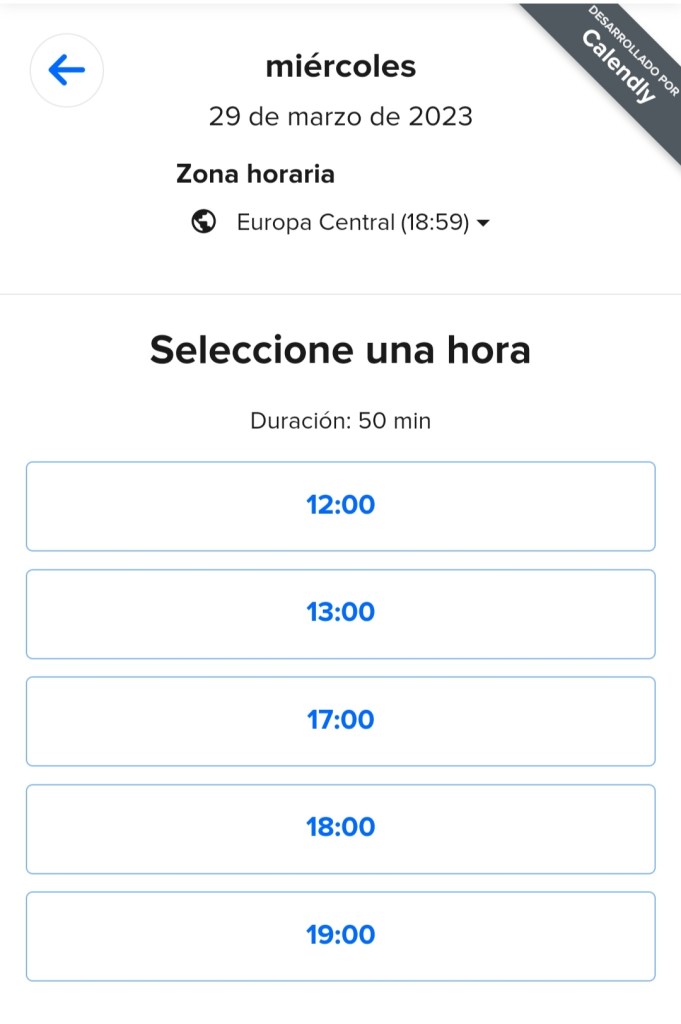
Task: Pick the 17:00 time slot
Action: coord(340,720)
